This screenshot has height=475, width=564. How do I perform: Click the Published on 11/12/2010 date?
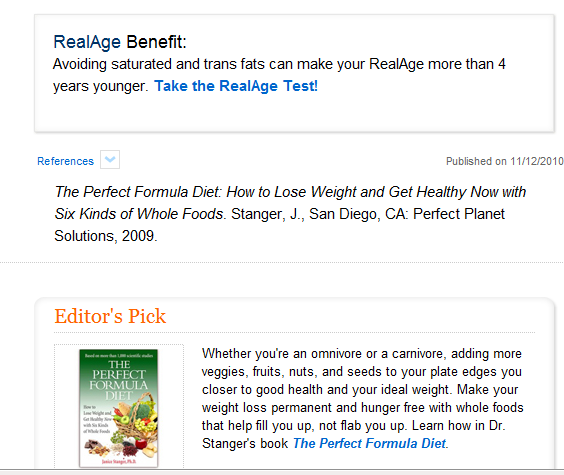tap(505, 161)
